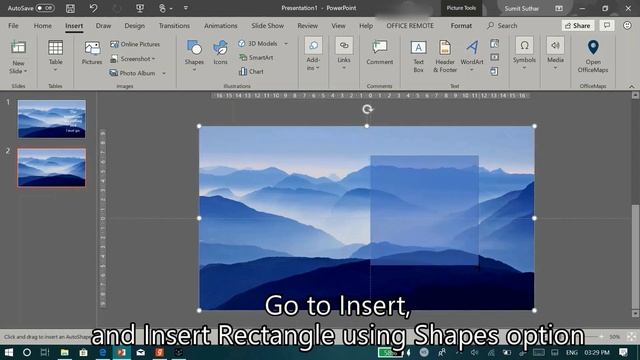The height and width of the screenshot is (360, 640).
Task: Click the Icons button
Action: (x=220, y=52)
